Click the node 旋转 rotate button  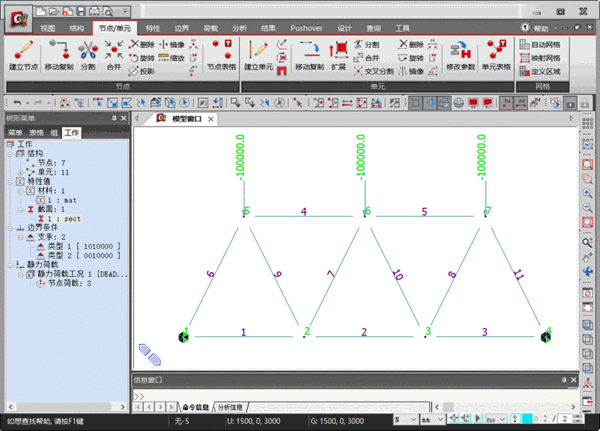pyautogui.click(x=142, y=58)
